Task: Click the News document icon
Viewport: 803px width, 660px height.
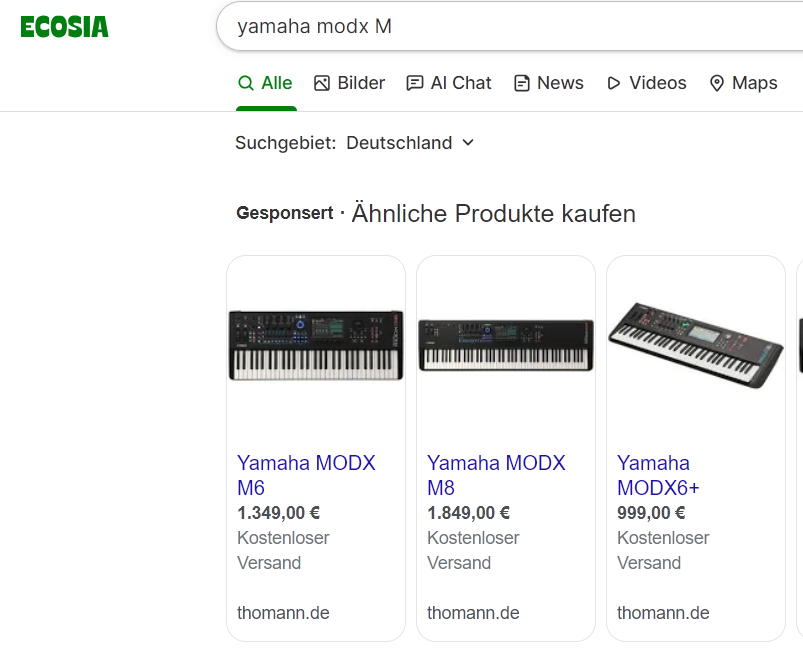Action: 522,83
